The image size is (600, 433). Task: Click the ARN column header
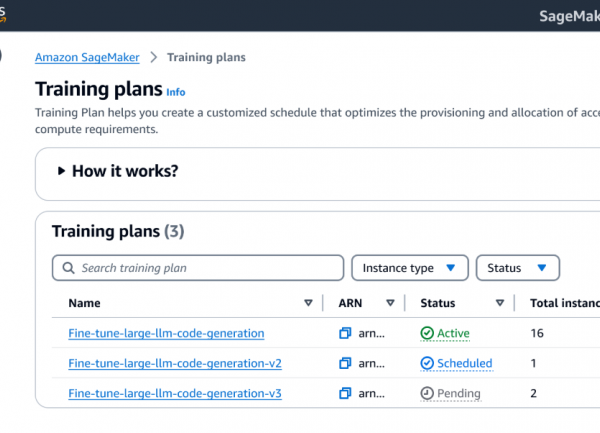click(x=350, y=303)
